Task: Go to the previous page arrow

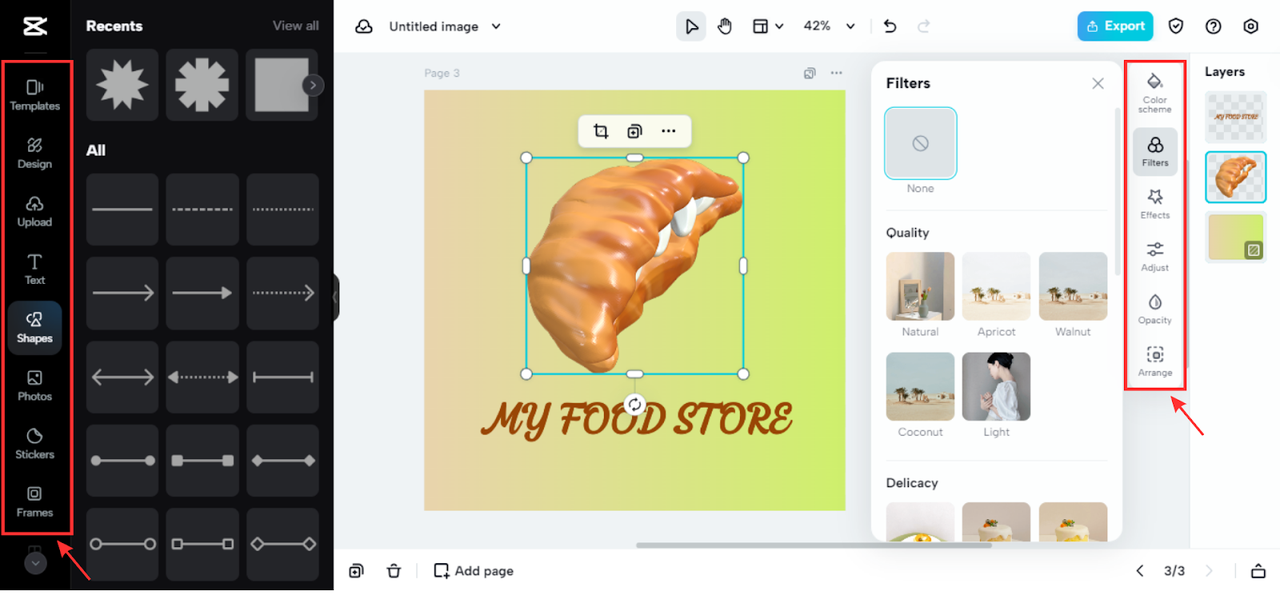Action: [1140, 571]
